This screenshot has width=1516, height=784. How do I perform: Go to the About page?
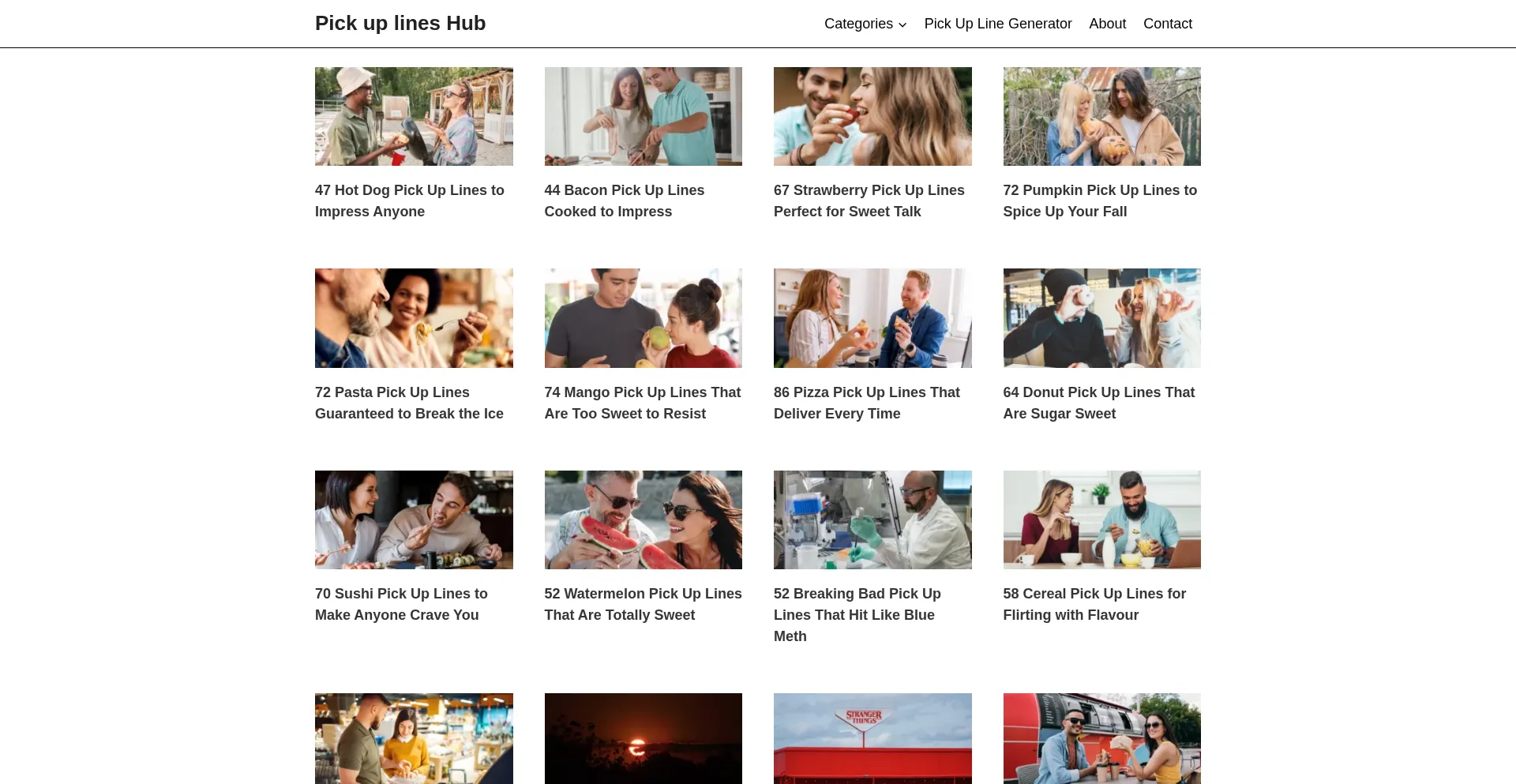click(1108, 24)
